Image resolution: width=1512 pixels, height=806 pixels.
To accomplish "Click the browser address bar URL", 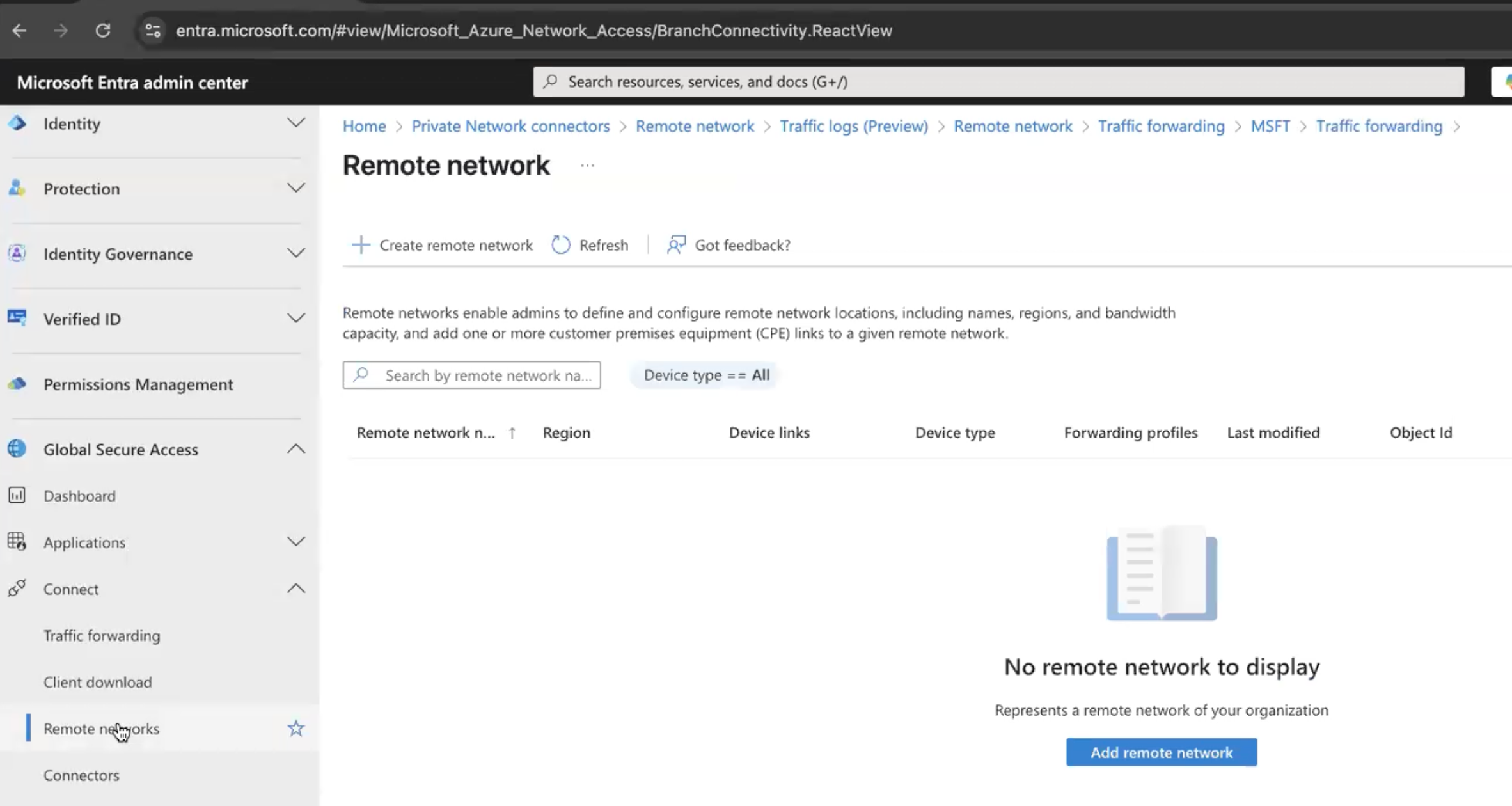I will point(534,30).
